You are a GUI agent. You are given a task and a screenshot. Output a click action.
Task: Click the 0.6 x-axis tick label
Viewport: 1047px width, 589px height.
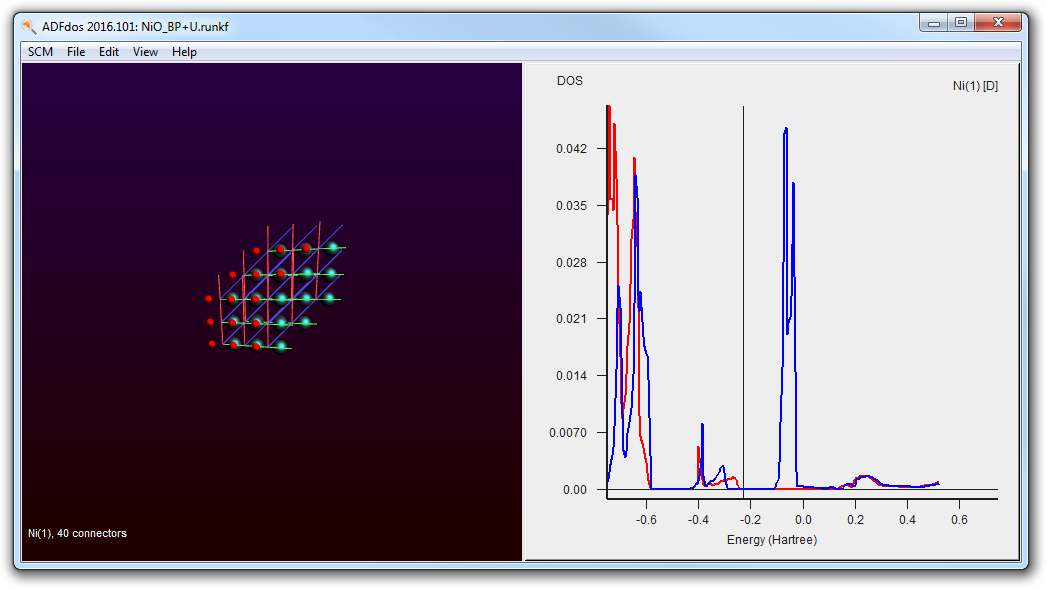[960, 520]
